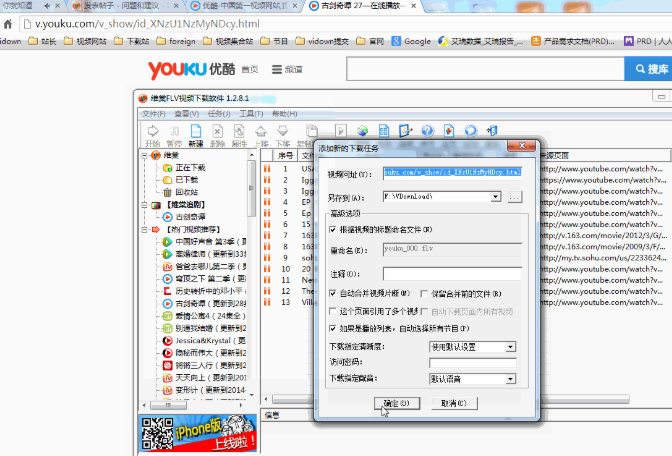This screenshot has height=456, width=672.
Task: Open the 文件(F) menu
Action: (153, 114)
